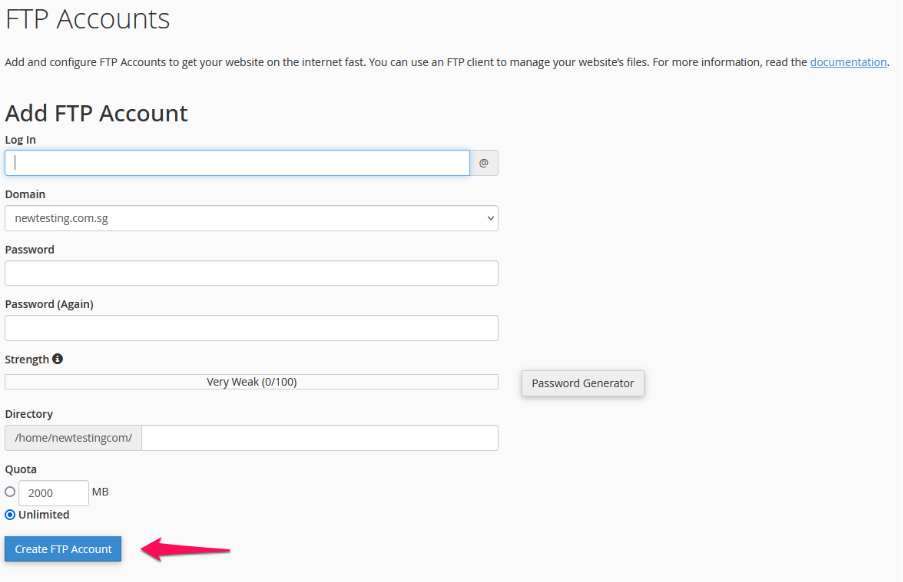Click the quota field showing 2000
Screen dimensions: 903x582
53,493
